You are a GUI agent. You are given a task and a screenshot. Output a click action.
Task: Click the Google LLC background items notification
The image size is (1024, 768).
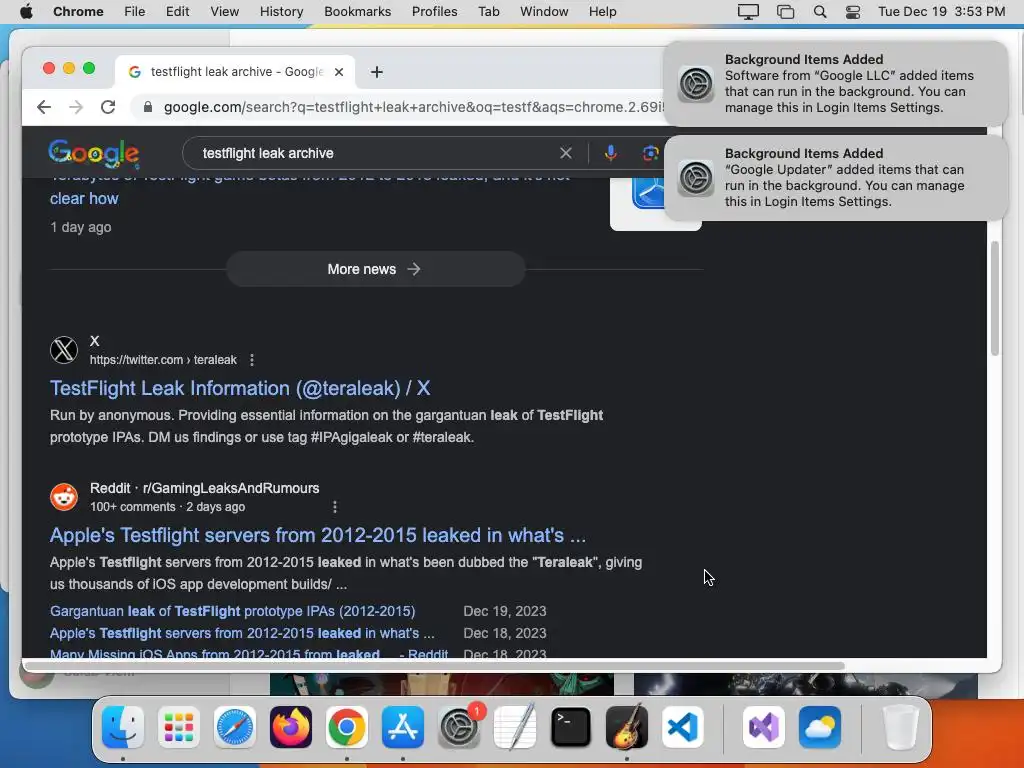835,84
